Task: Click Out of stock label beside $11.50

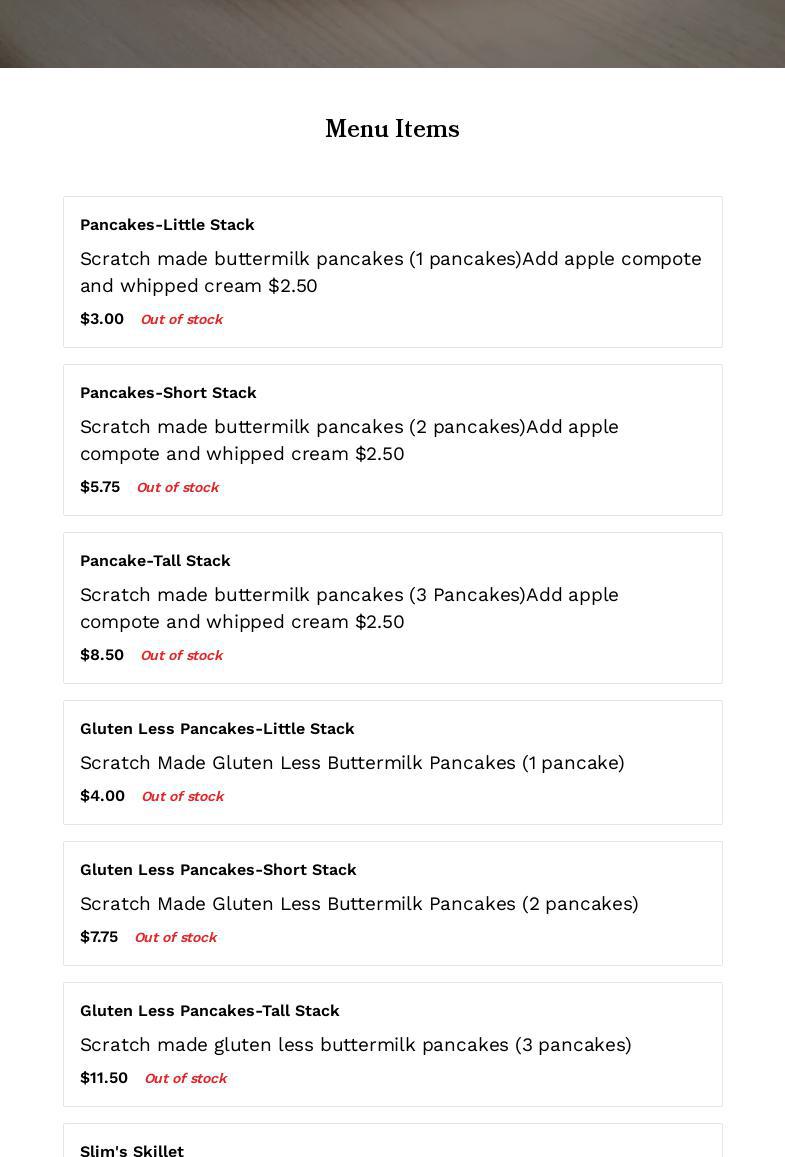Action: point(185,1079)
